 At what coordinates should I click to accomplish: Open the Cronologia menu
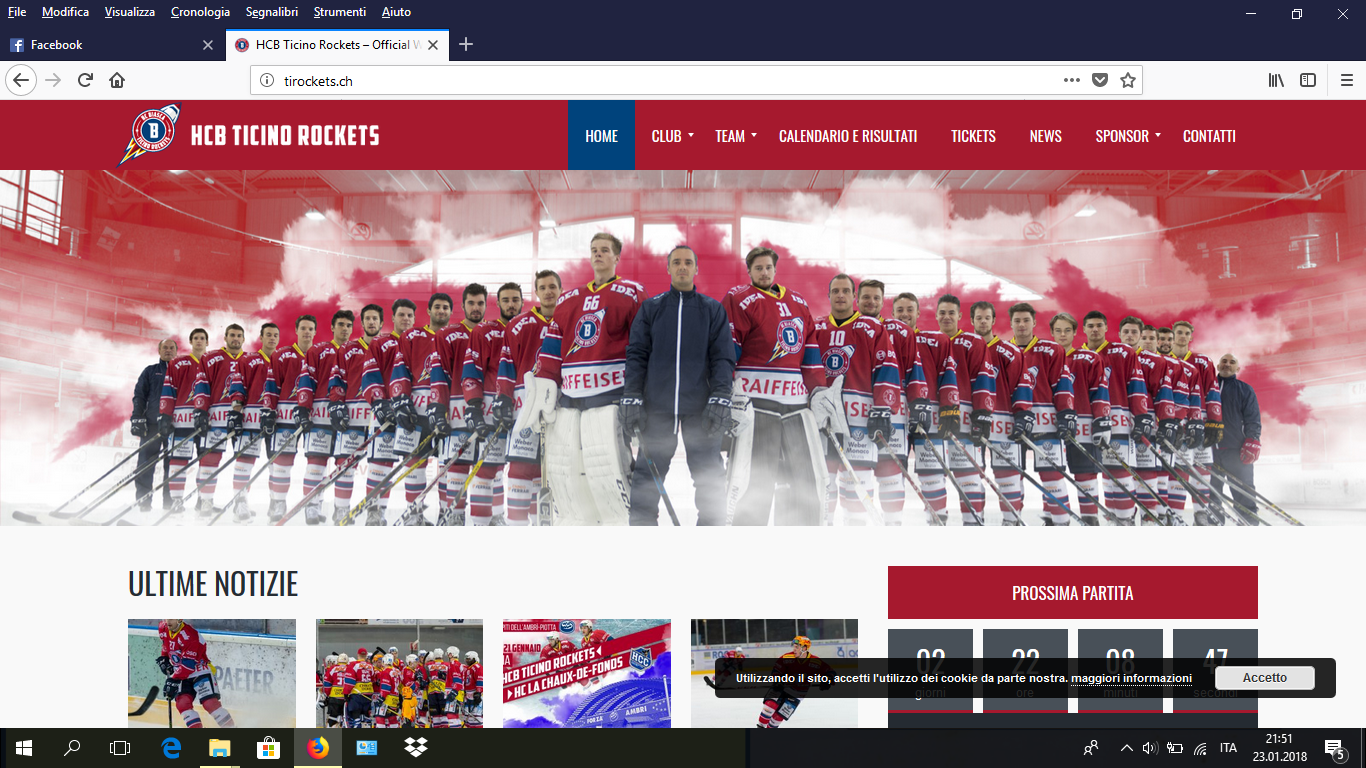coord(200,12)
